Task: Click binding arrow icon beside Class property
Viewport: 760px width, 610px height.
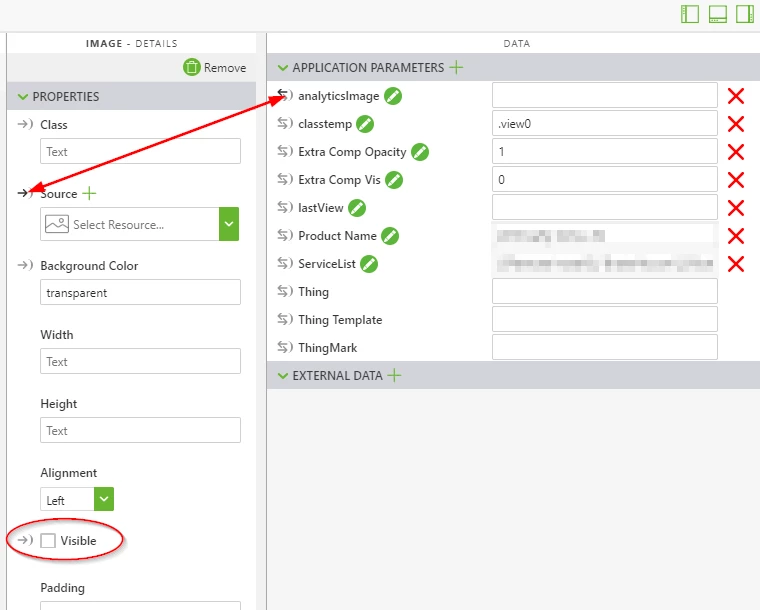Action: pos(25,125)
